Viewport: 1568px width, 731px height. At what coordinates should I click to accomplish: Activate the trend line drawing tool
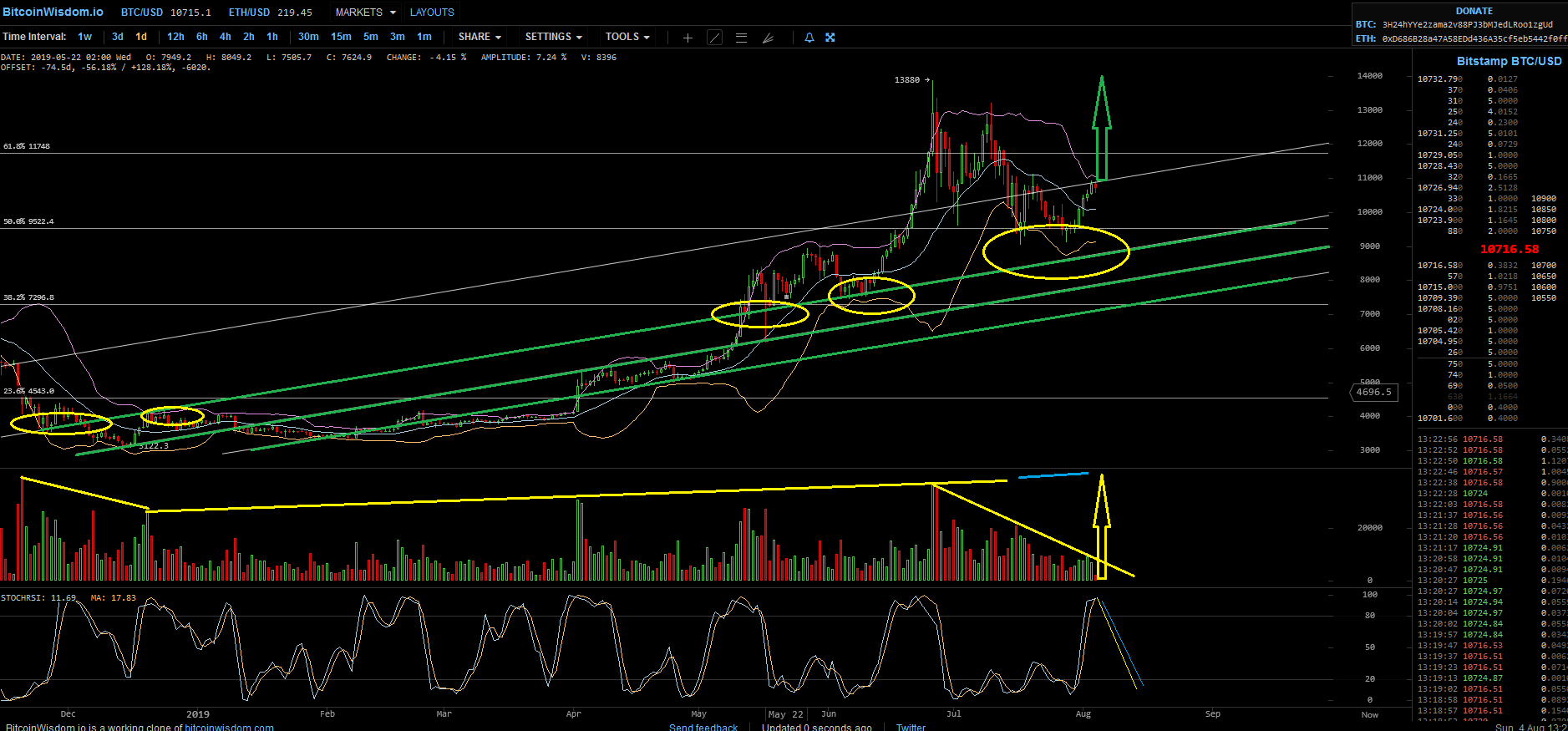point(714,38)
